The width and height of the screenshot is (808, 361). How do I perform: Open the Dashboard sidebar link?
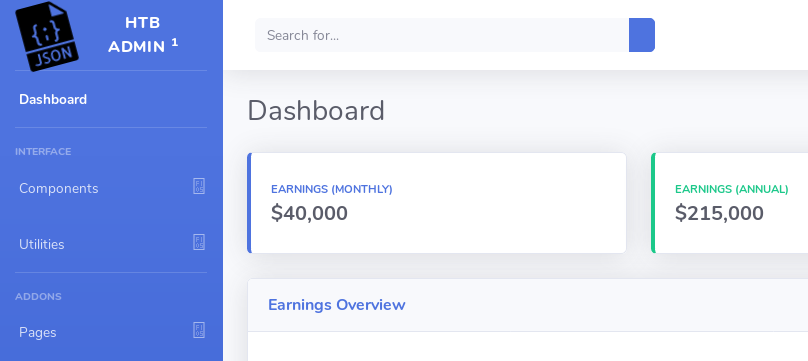point(53,99)
